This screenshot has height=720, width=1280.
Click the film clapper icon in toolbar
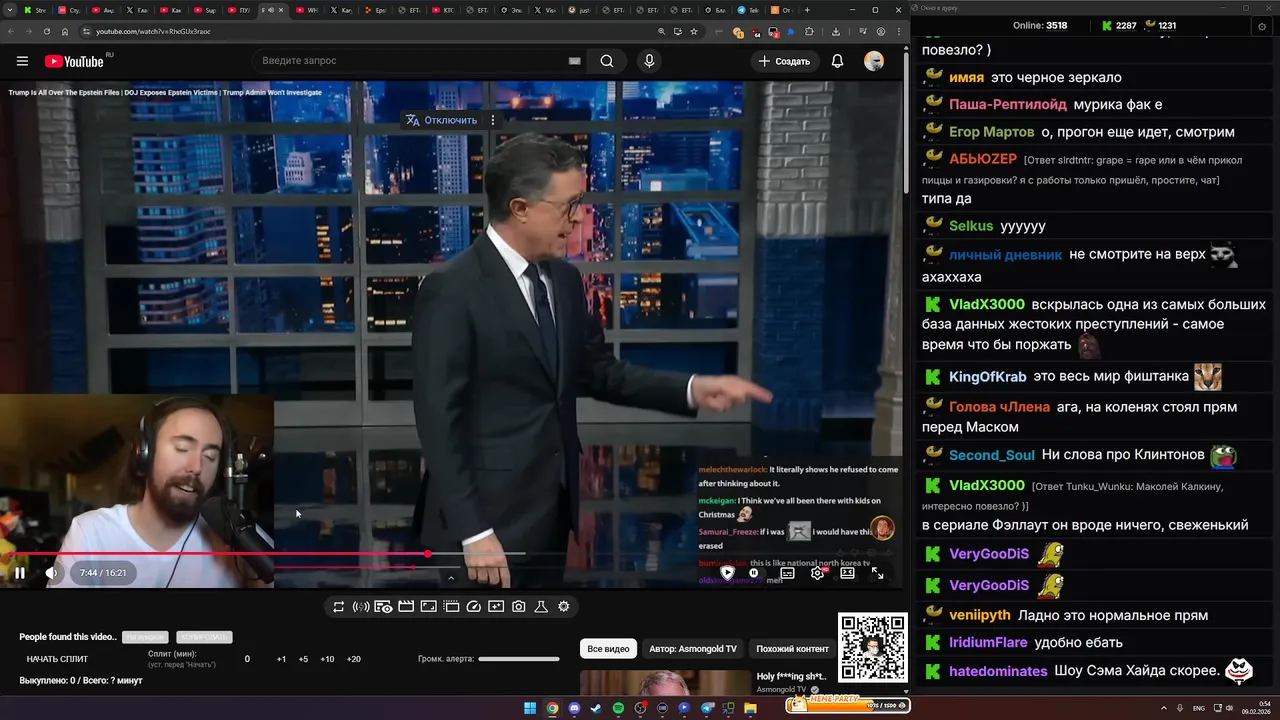pyautogui.click(x=406, y=607)
